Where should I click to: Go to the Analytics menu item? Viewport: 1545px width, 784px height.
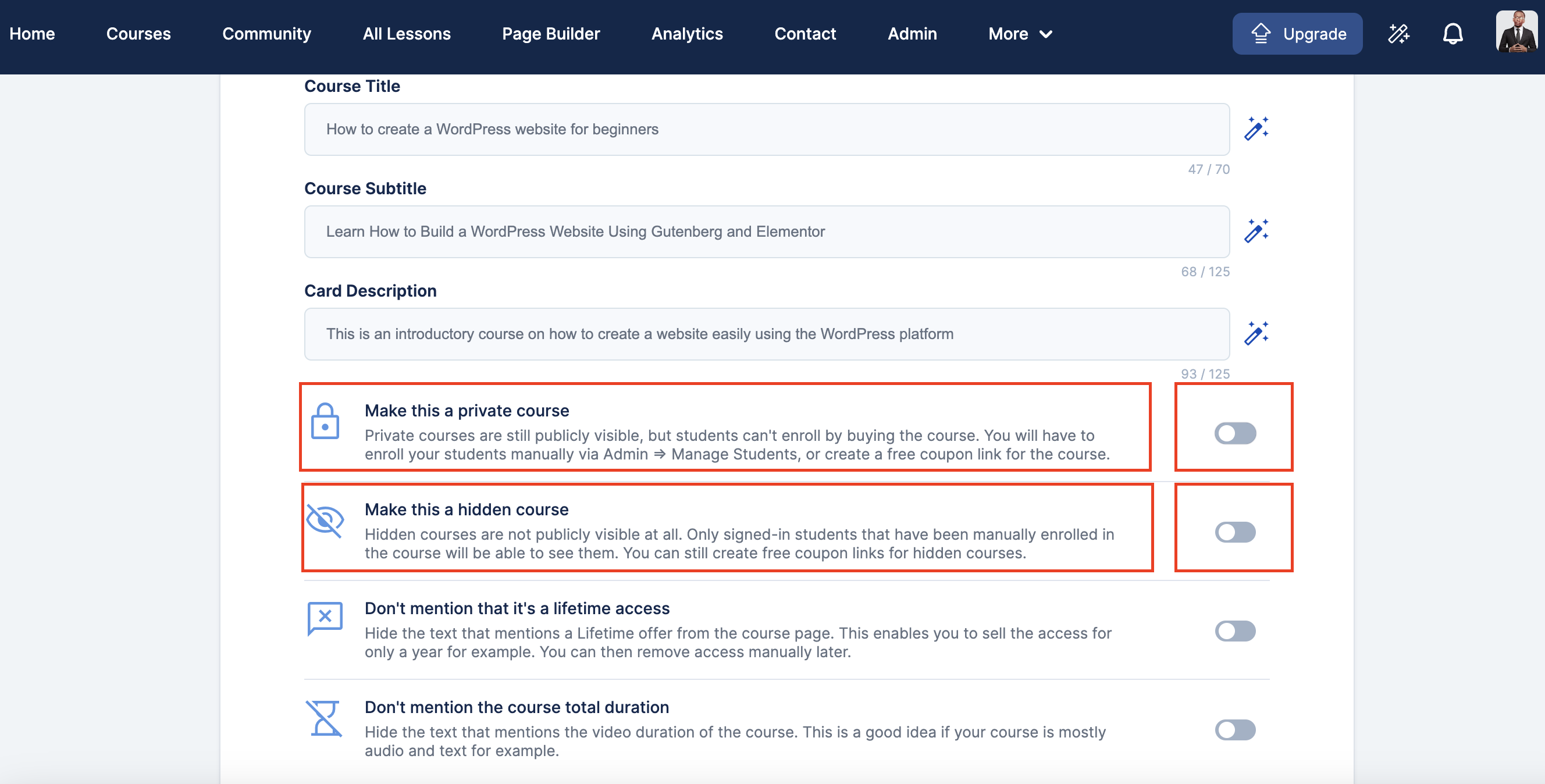tap(687, 34)
